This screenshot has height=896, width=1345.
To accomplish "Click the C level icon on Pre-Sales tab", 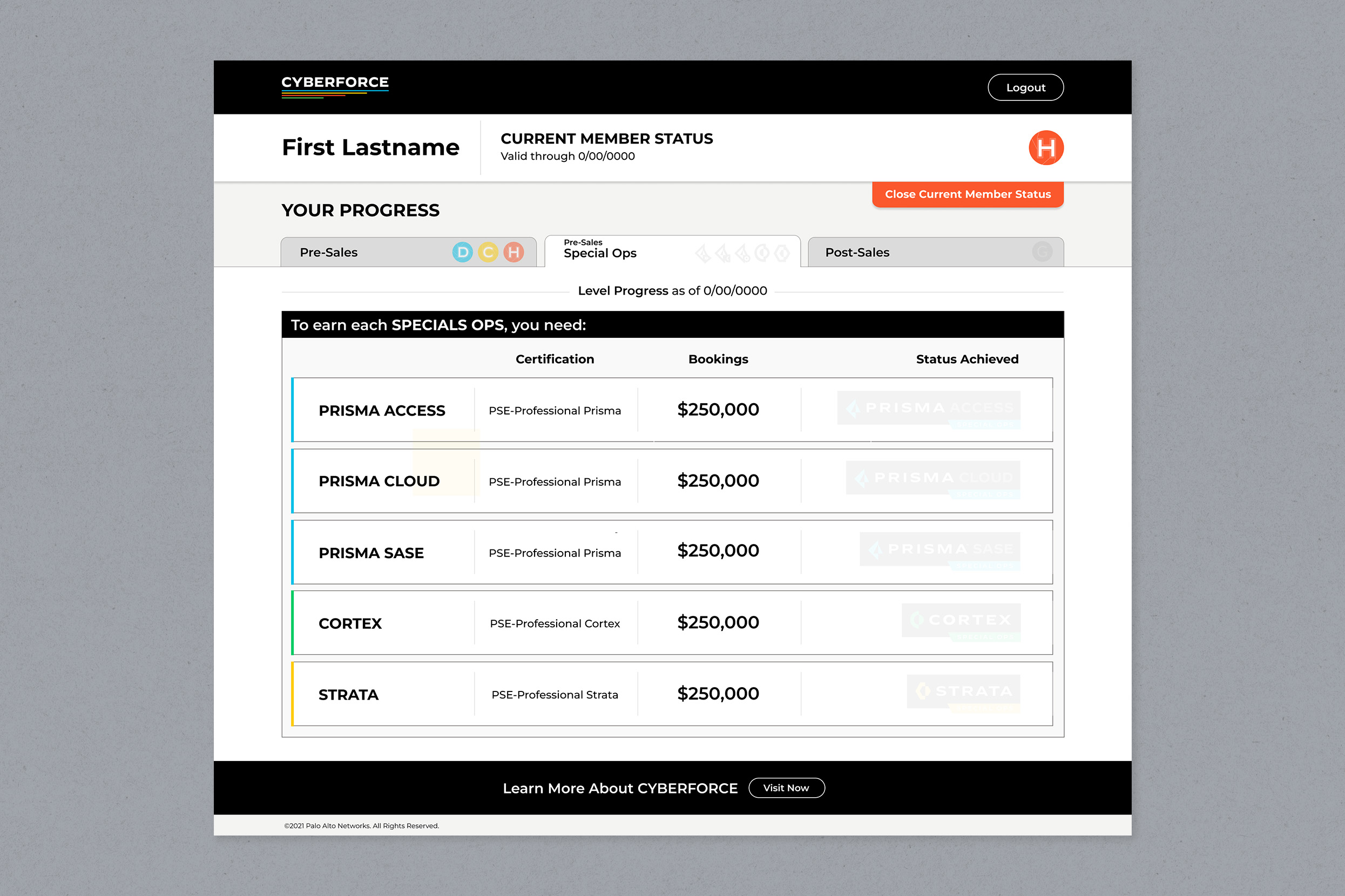I will (x=488, y=252).
